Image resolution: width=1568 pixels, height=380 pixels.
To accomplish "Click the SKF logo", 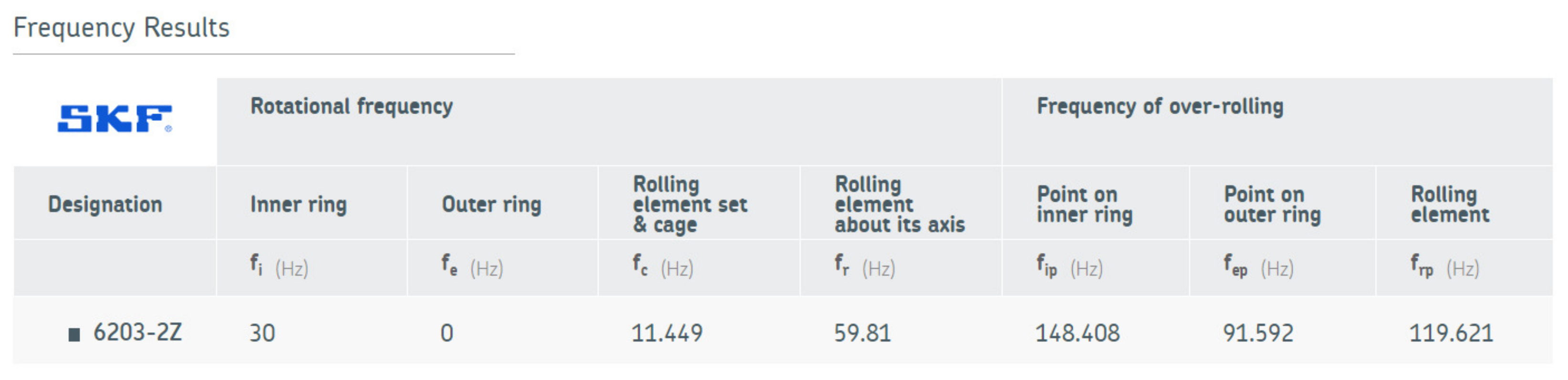I will [115, 119].
